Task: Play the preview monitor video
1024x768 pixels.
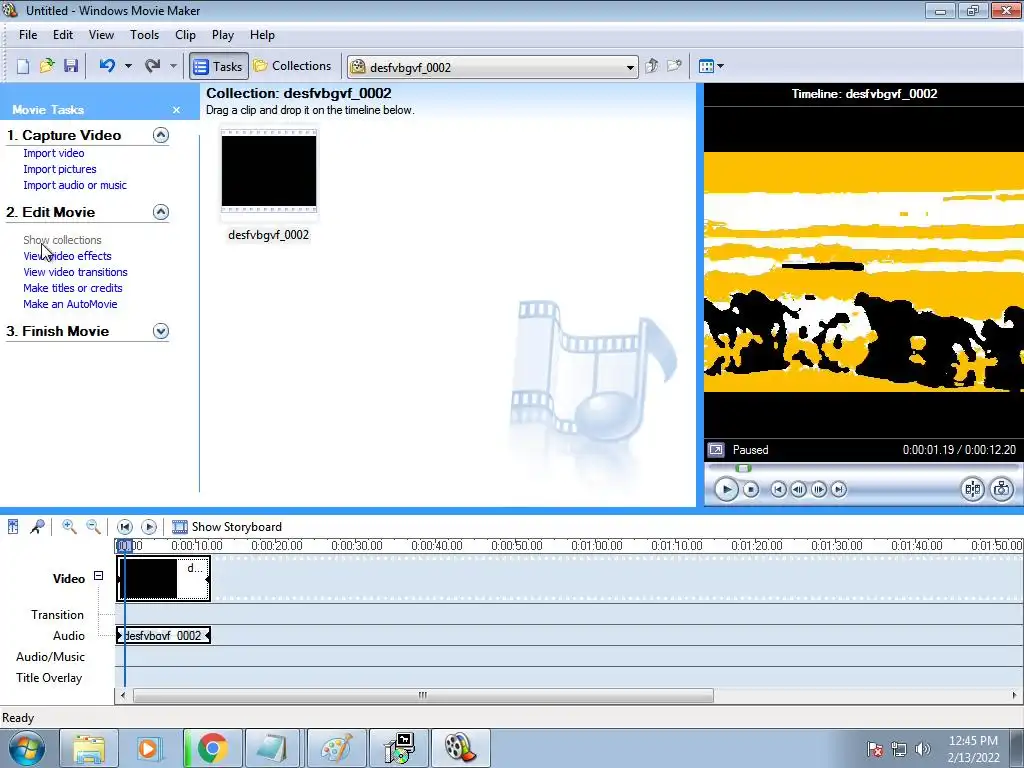Action: (726, 489)
